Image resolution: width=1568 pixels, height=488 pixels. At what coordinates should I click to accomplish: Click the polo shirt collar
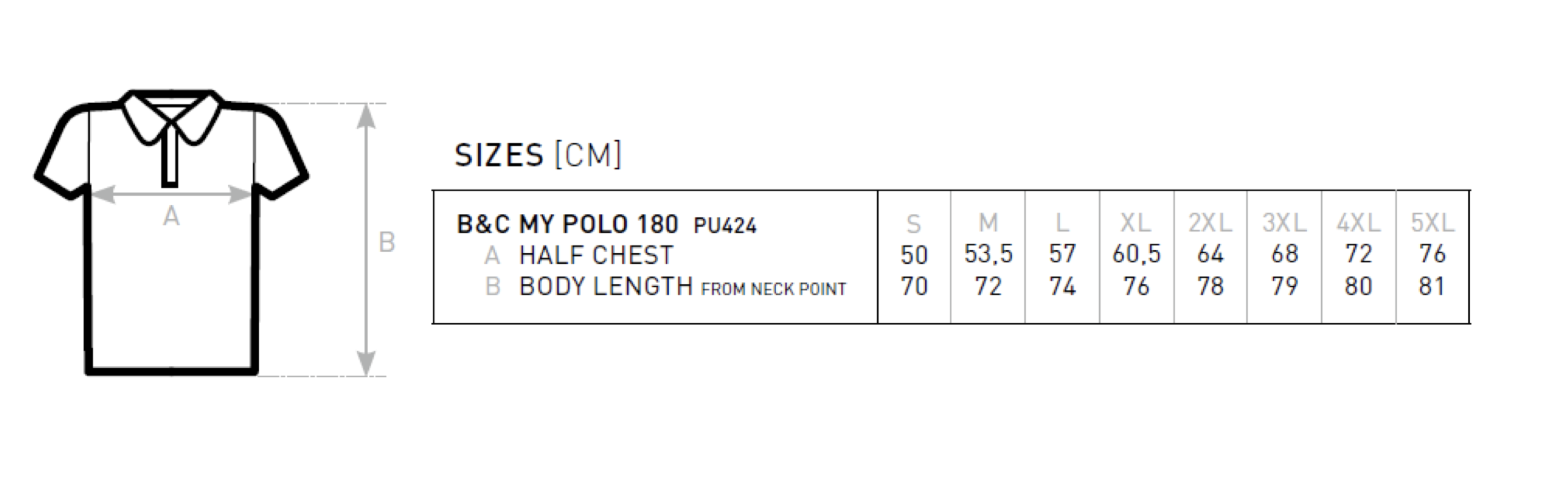coord(171,116)
